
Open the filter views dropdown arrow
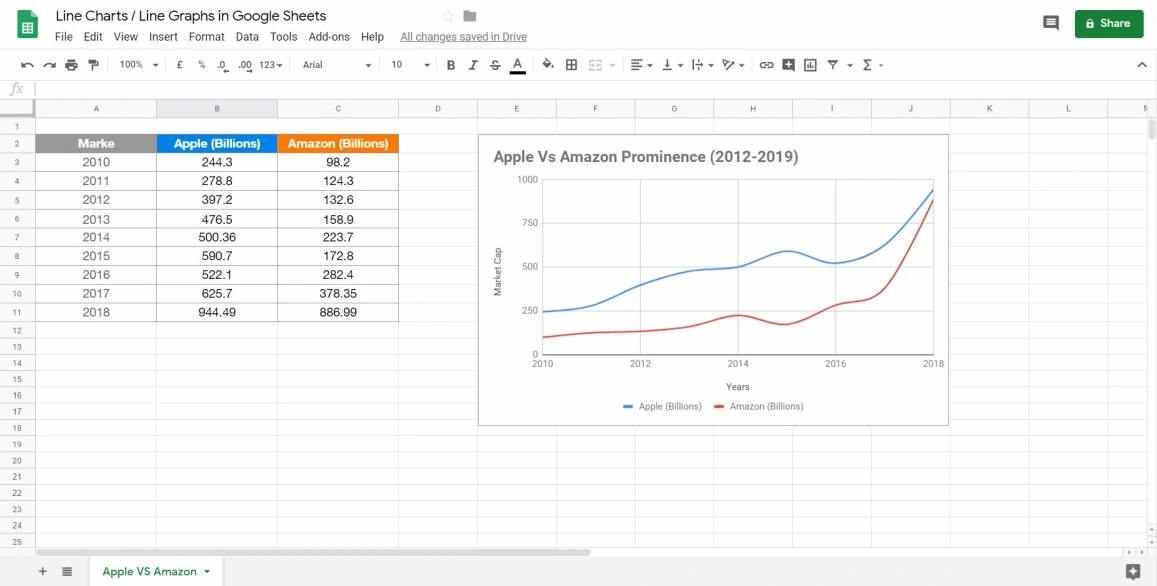pos(849,65)
